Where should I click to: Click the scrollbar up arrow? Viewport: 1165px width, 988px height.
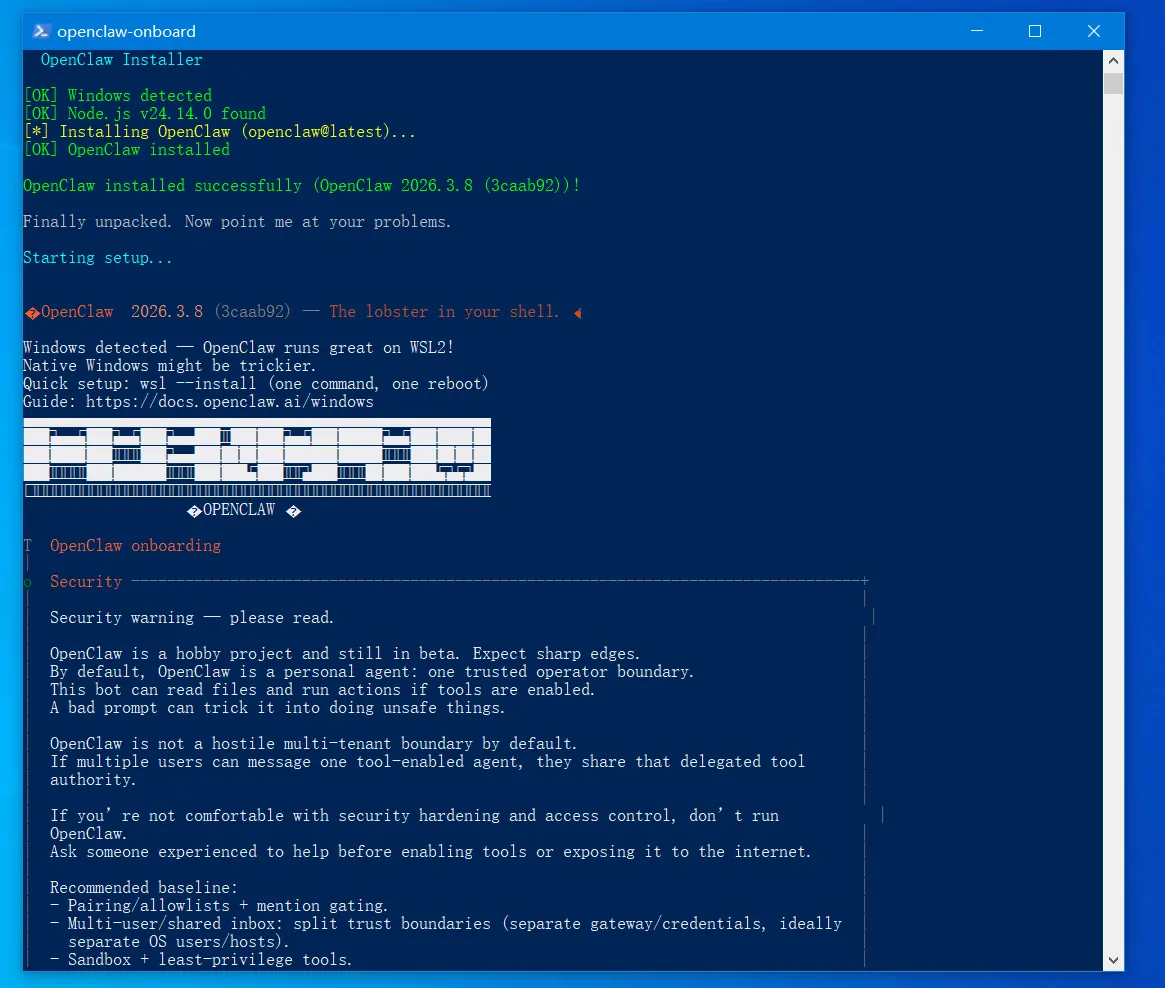(x=1113, y=60)
